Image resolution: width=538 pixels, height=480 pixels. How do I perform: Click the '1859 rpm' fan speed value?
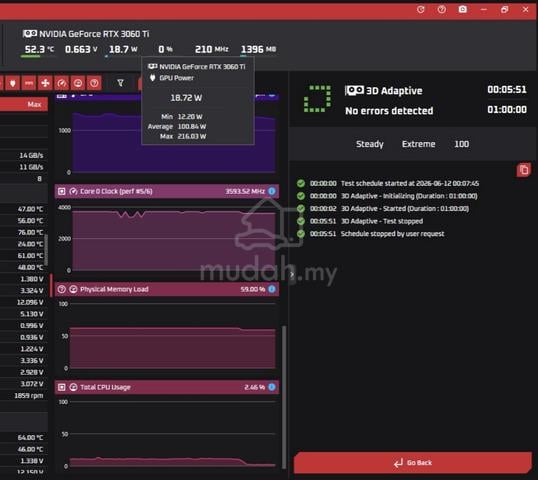[28, 396]
